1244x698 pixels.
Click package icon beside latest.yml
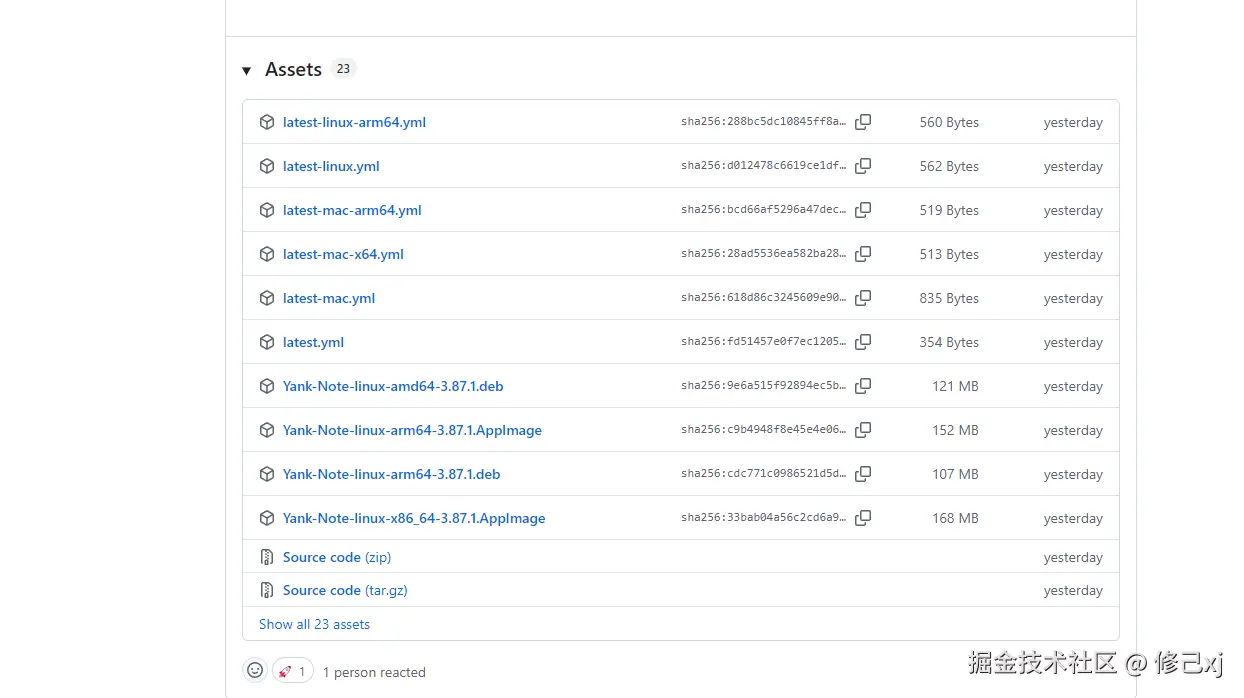tap(267, 342)
